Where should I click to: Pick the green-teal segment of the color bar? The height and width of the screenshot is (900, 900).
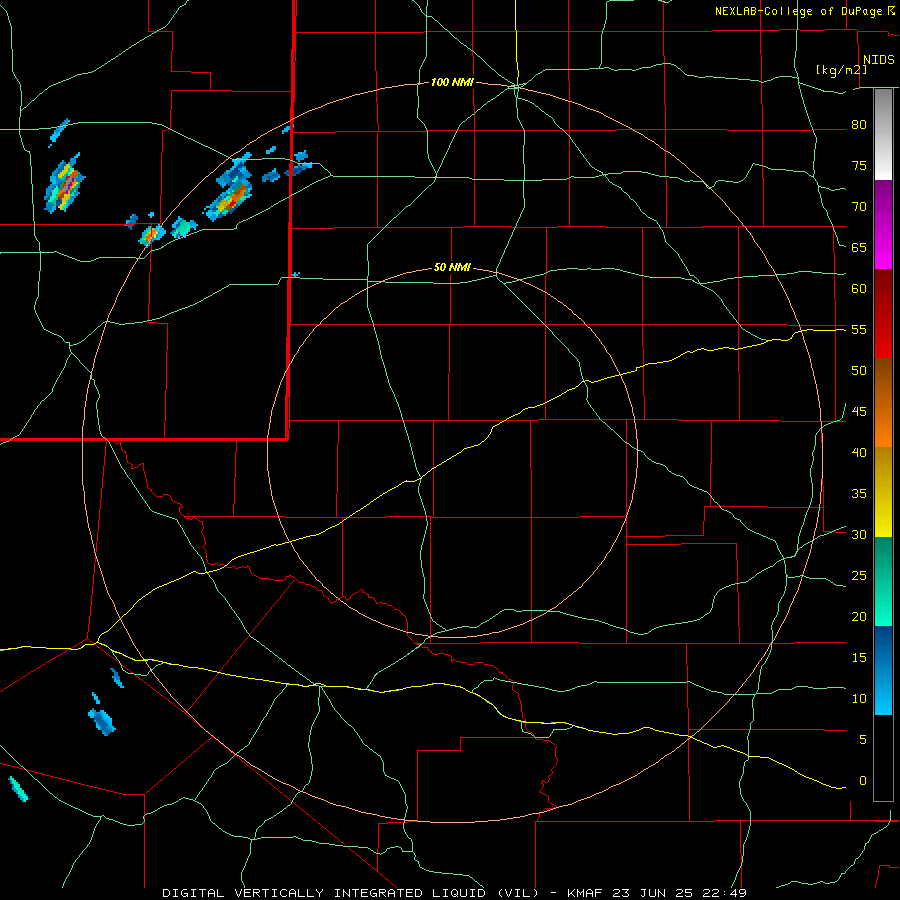(x=883, y=581)
